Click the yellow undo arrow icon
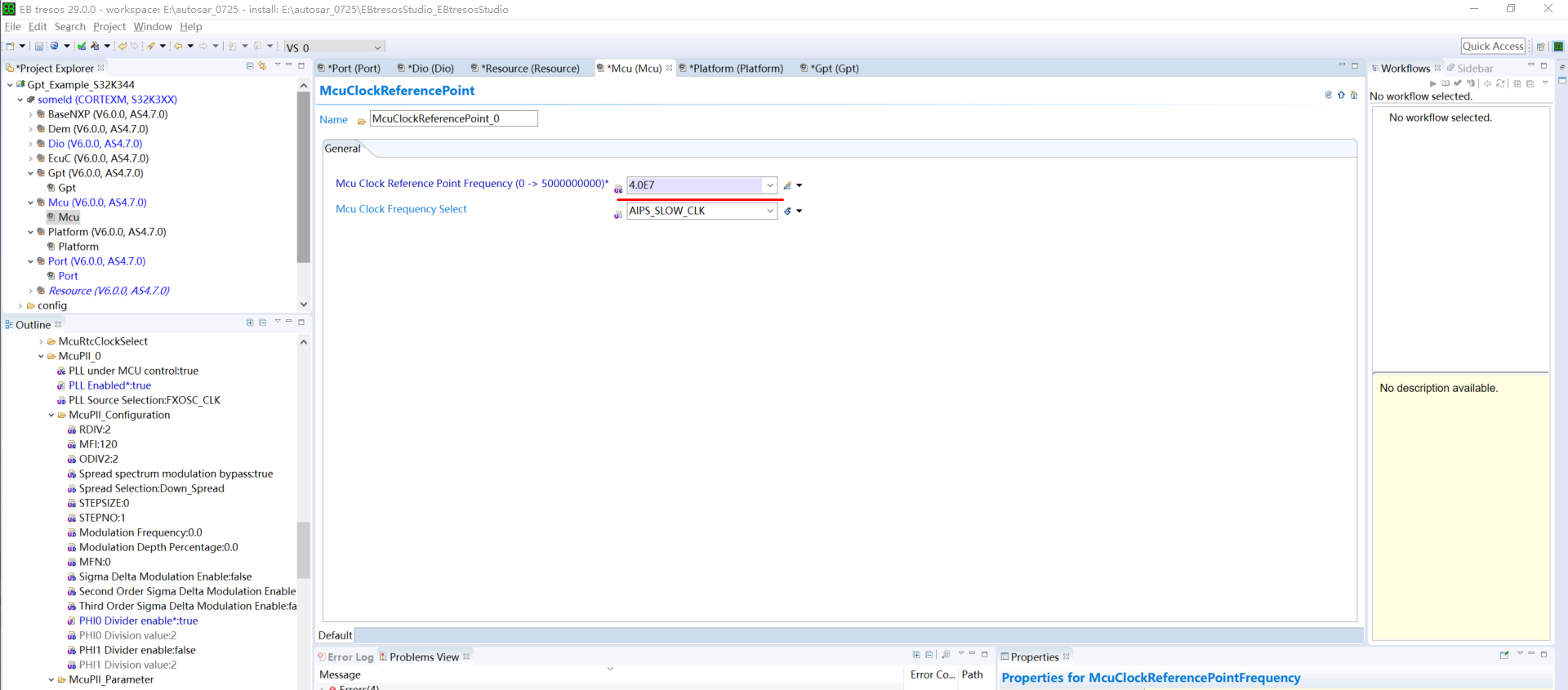Screen dimensions: 1568x690 pos(122,47)
